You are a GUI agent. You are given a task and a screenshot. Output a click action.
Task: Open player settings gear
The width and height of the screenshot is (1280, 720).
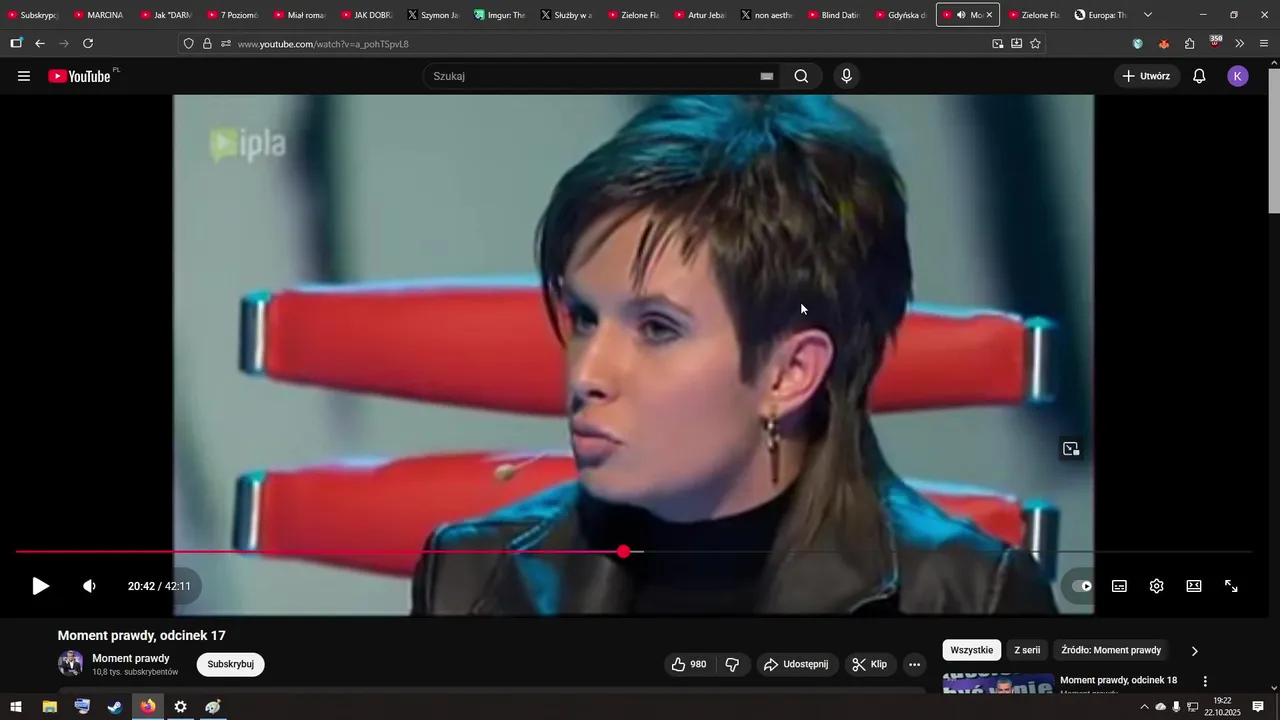1157,586
